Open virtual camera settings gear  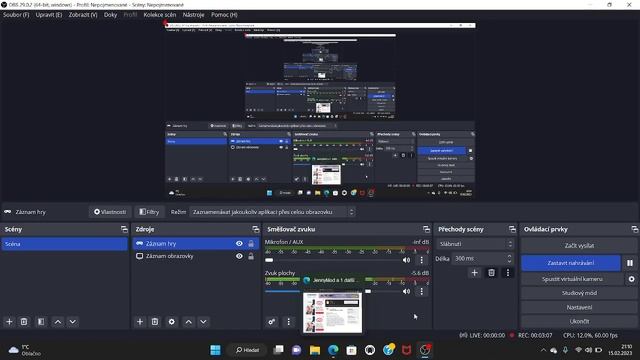[631, 279]
